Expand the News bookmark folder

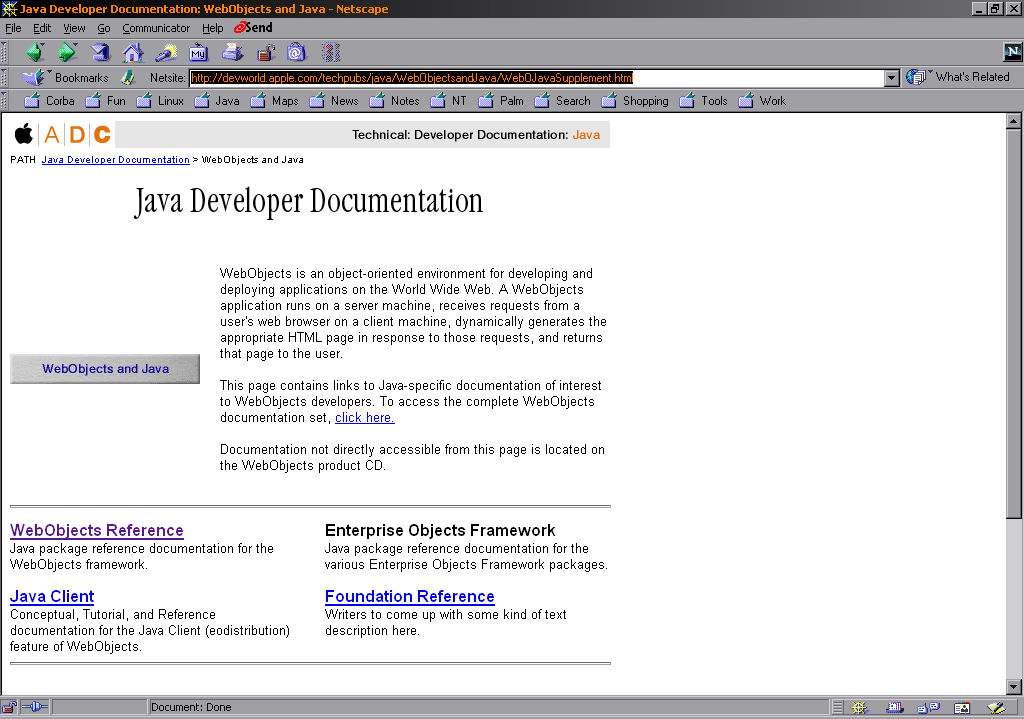[334, 101]
